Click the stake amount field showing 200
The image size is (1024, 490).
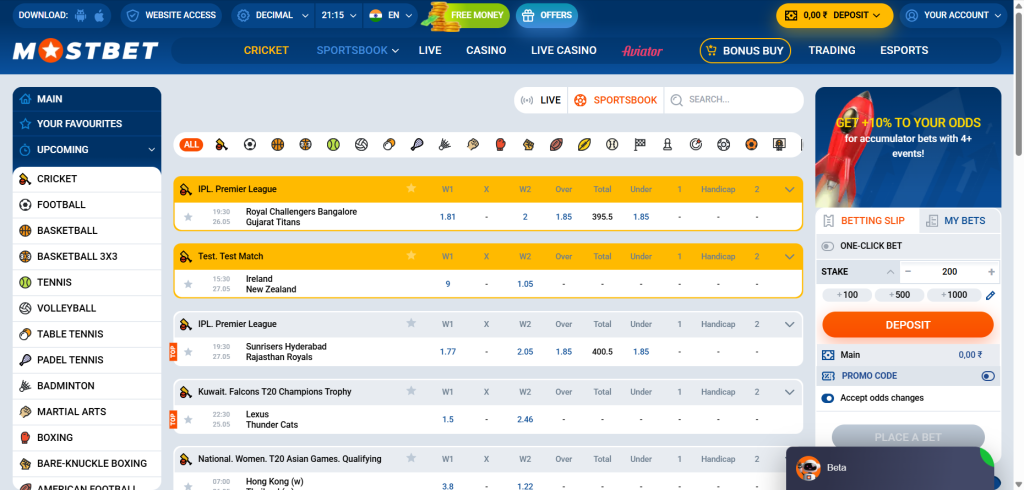pos(950,272)
